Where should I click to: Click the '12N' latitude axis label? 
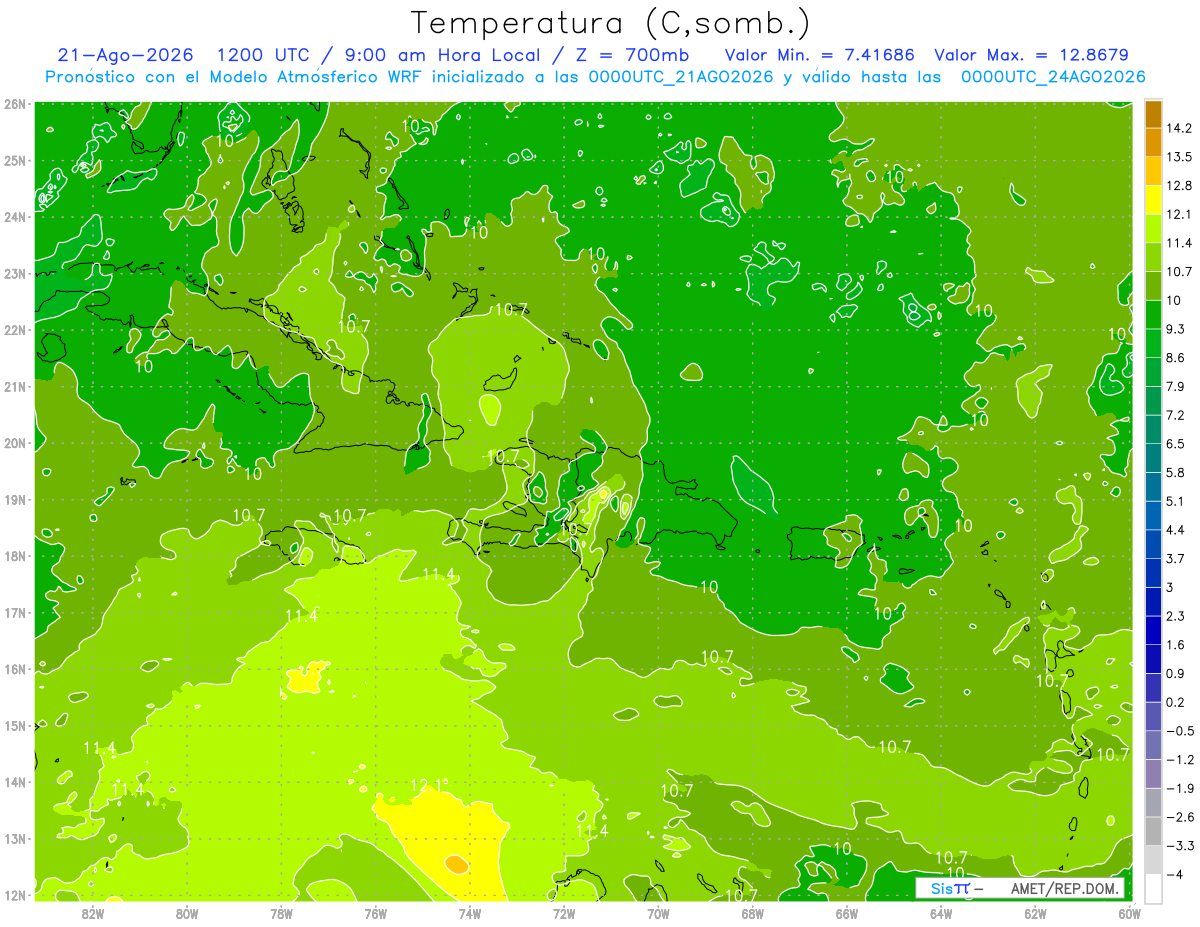coord(15,895)
